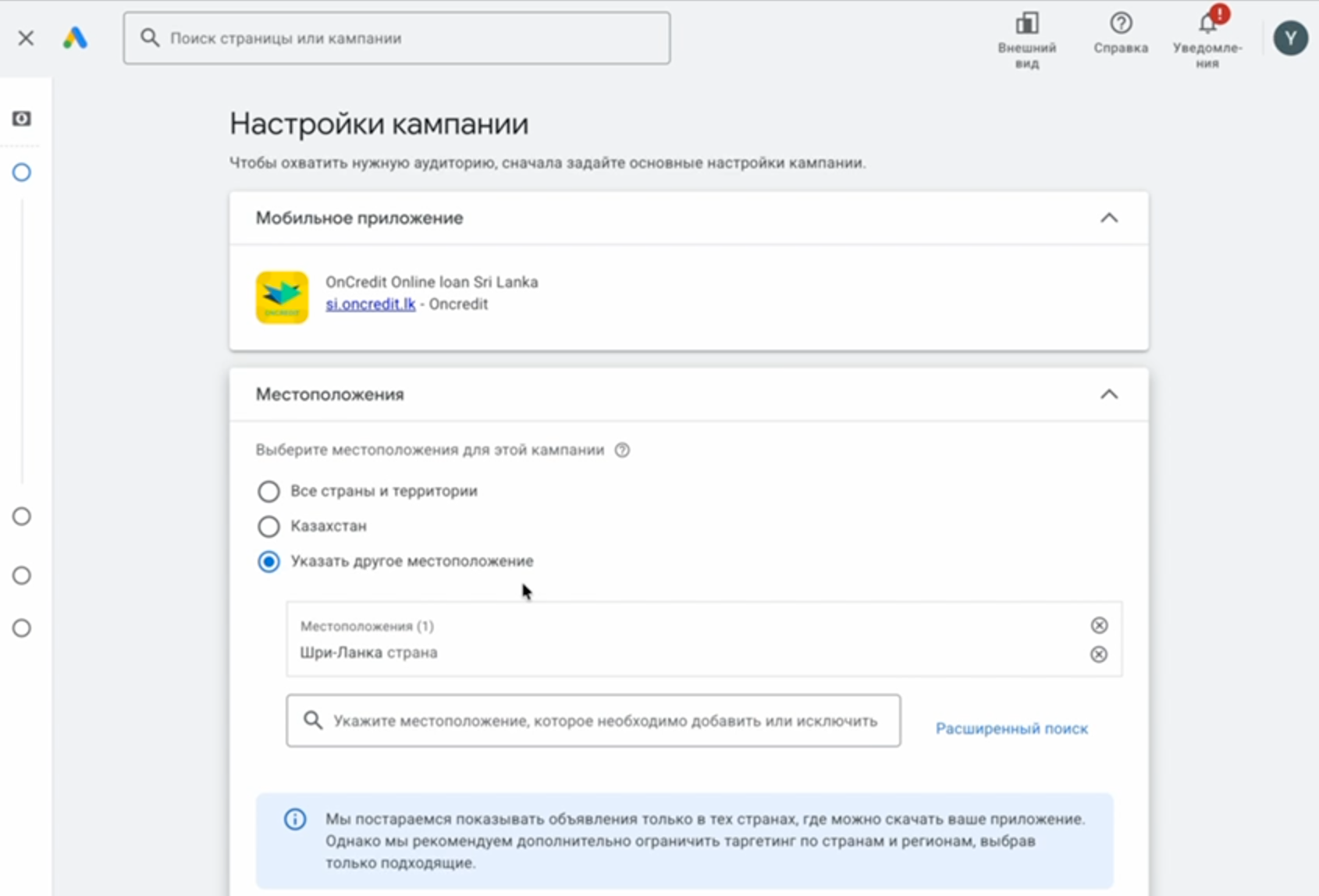Screen dimensions: 1319x896
Task: Open the si.oncredit.lk link
Action: point(370,304)
